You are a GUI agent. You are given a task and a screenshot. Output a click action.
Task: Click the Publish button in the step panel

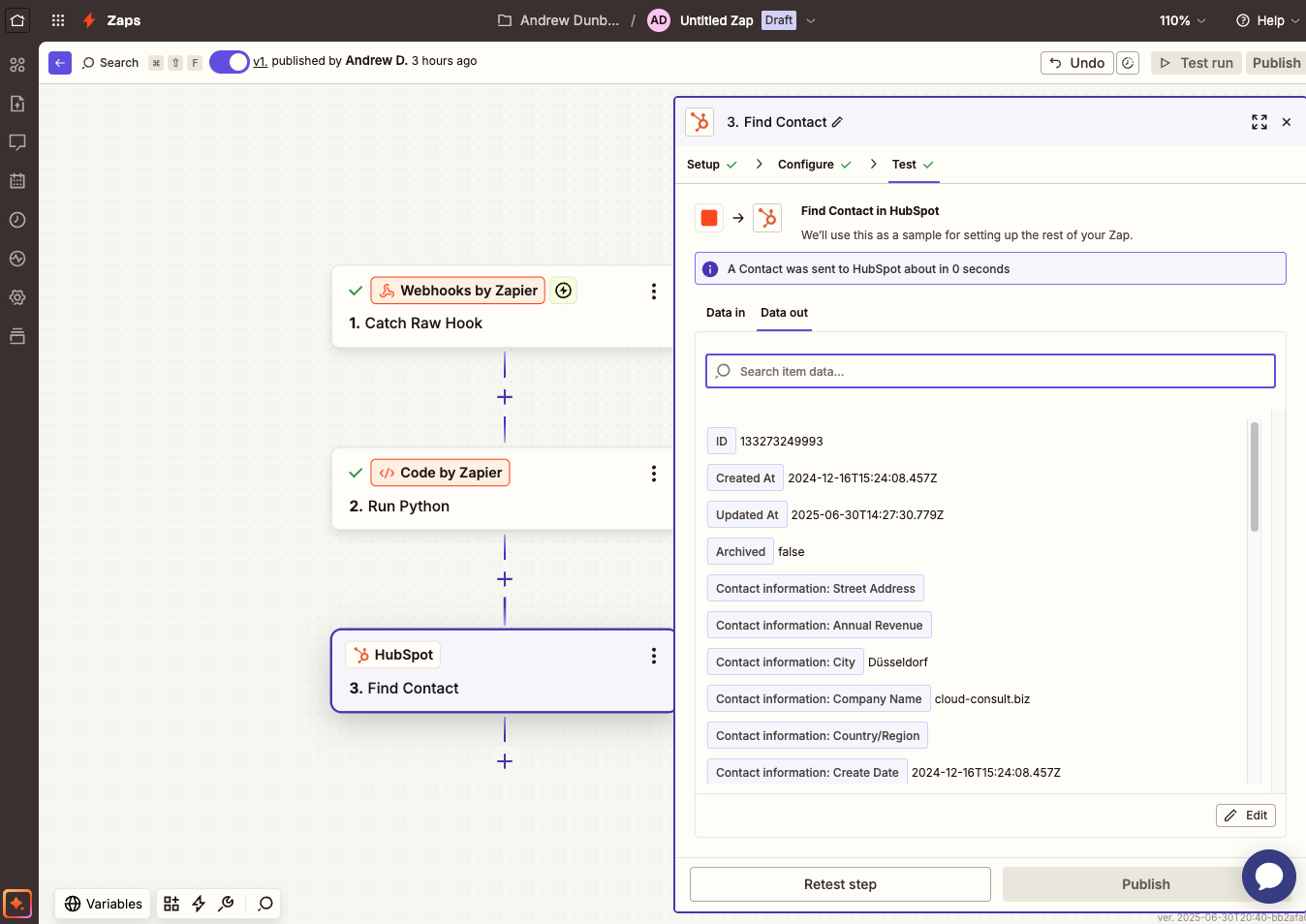[1146, 884]
